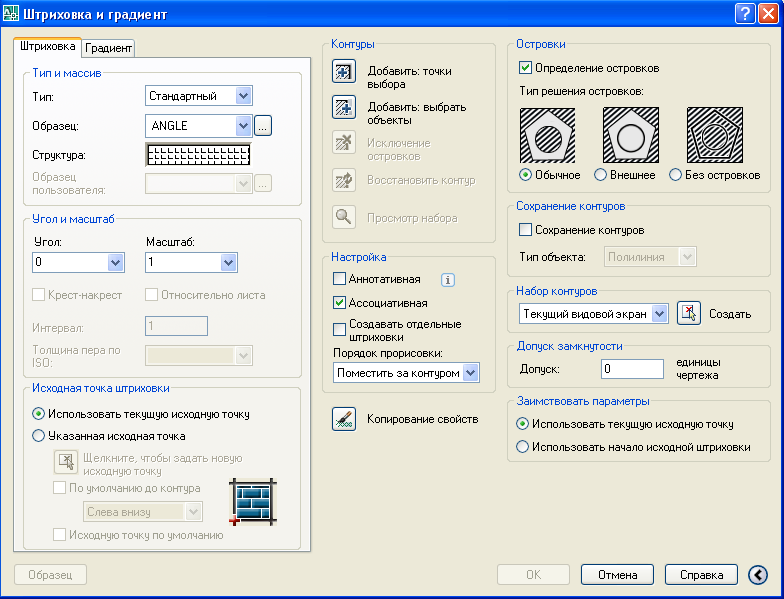Close the dialog with the red X
The height and width of the screenshot is (599, 784).
(x=768, y=13)
